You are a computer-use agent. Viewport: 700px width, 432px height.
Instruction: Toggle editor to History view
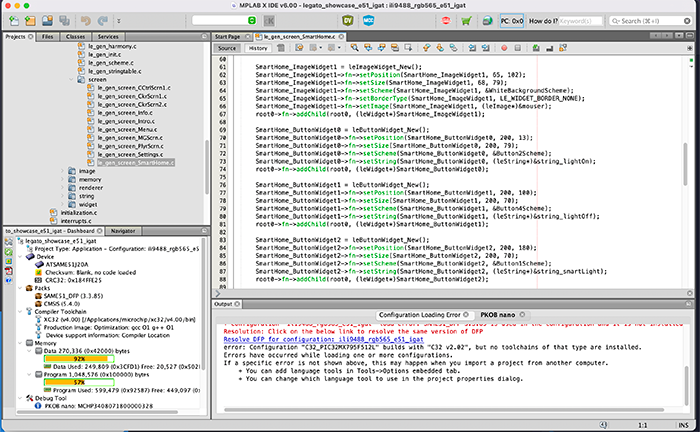pos(257,48)
